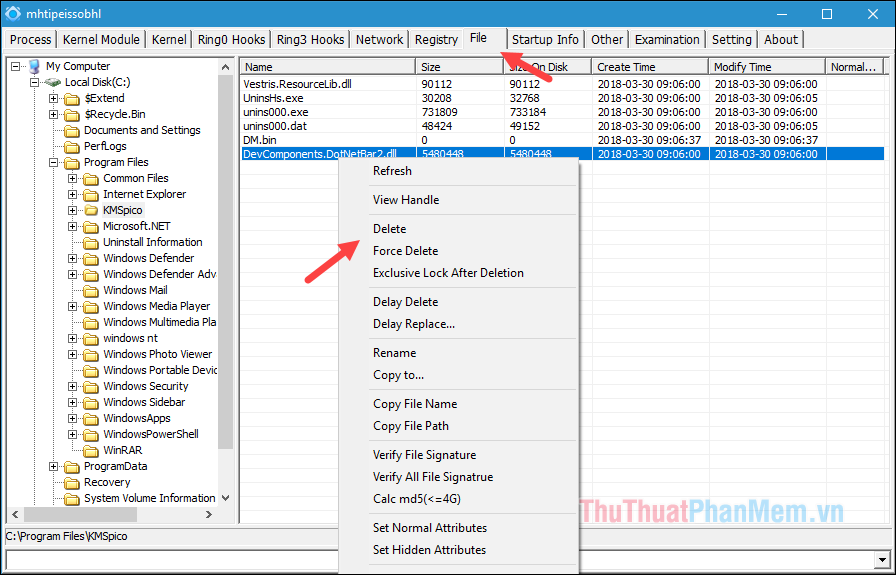The image size is (896, 575).
Task: Select the DM.bin file row
Action: coord(562,140)
